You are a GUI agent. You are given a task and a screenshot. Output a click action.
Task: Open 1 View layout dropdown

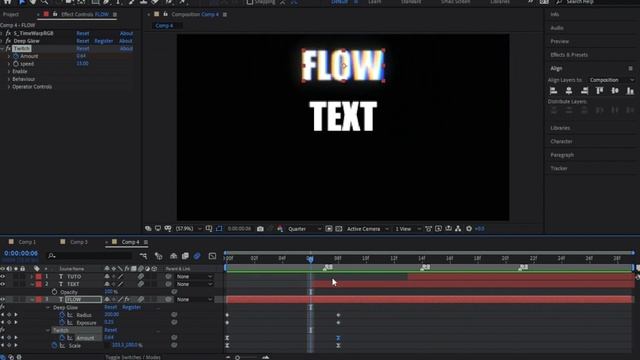tap(407, 229)
